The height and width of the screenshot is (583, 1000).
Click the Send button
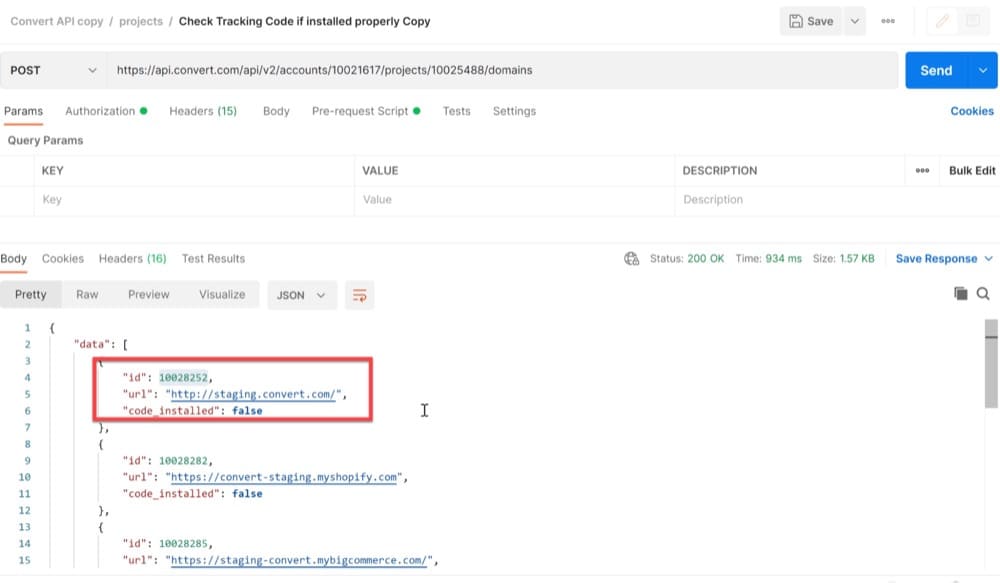click(936, 70)
